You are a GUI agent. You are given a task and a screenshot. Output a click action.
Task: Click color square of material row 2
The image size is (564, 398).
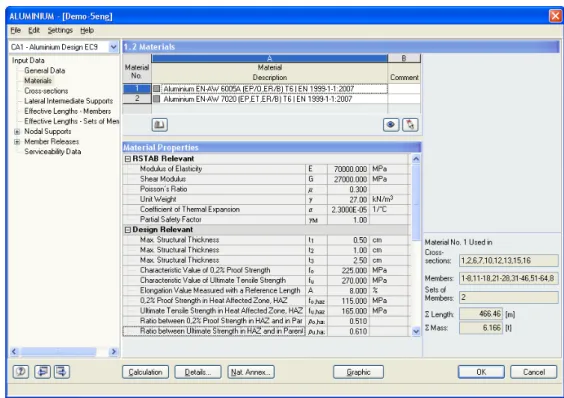coord(156,99)
